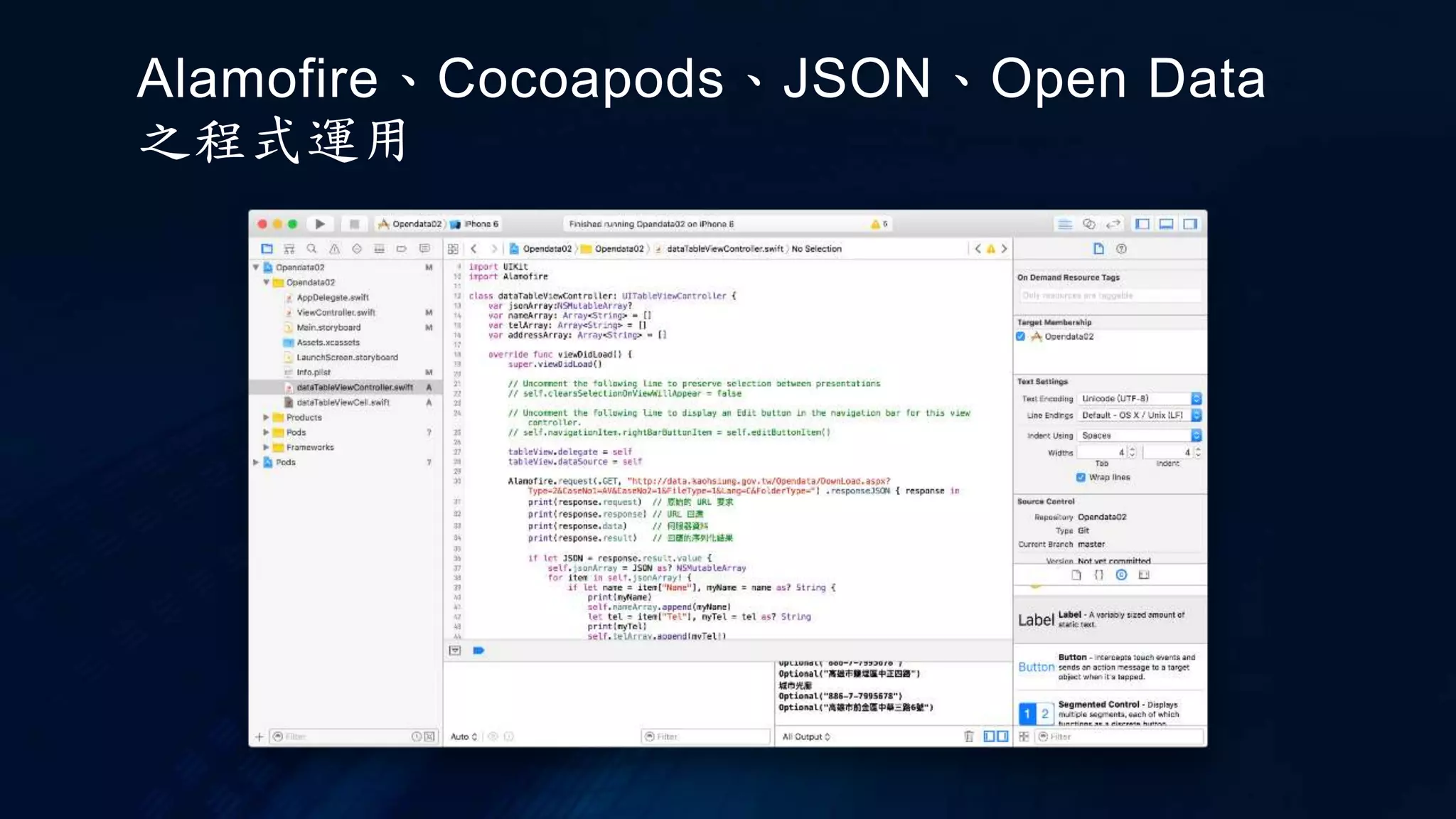Open the Quick Help inspector tab
Image resolution: width=1456 pixels, height=819 pixels.
pos(1122,249)
